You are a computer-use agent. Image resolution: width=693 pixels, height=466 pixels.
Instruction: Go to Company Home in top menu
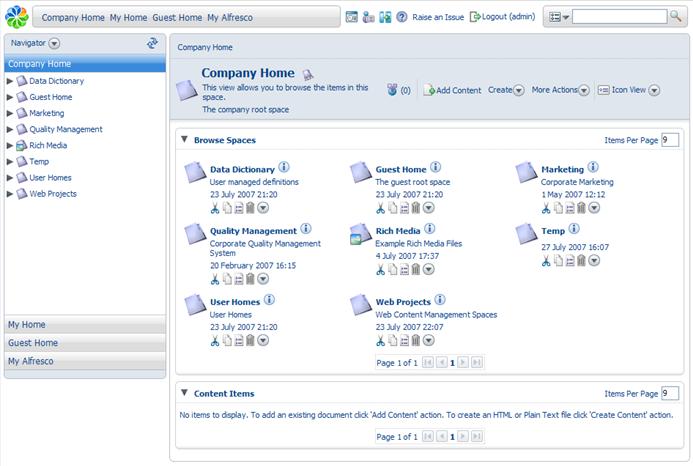pos(73,18)
